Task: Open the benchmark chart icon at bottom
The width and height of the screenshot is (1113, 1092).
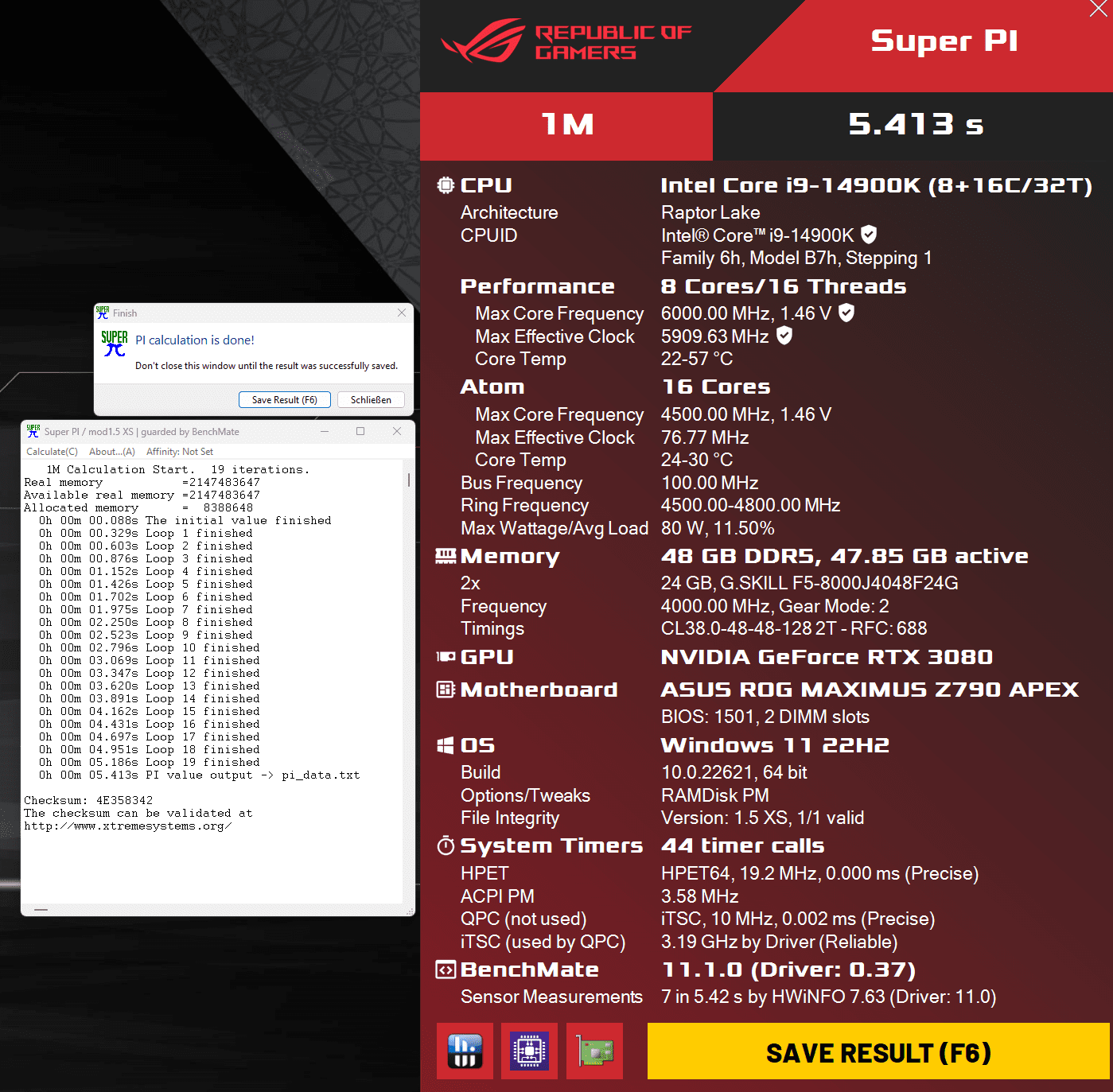Action: [465, 1051]
